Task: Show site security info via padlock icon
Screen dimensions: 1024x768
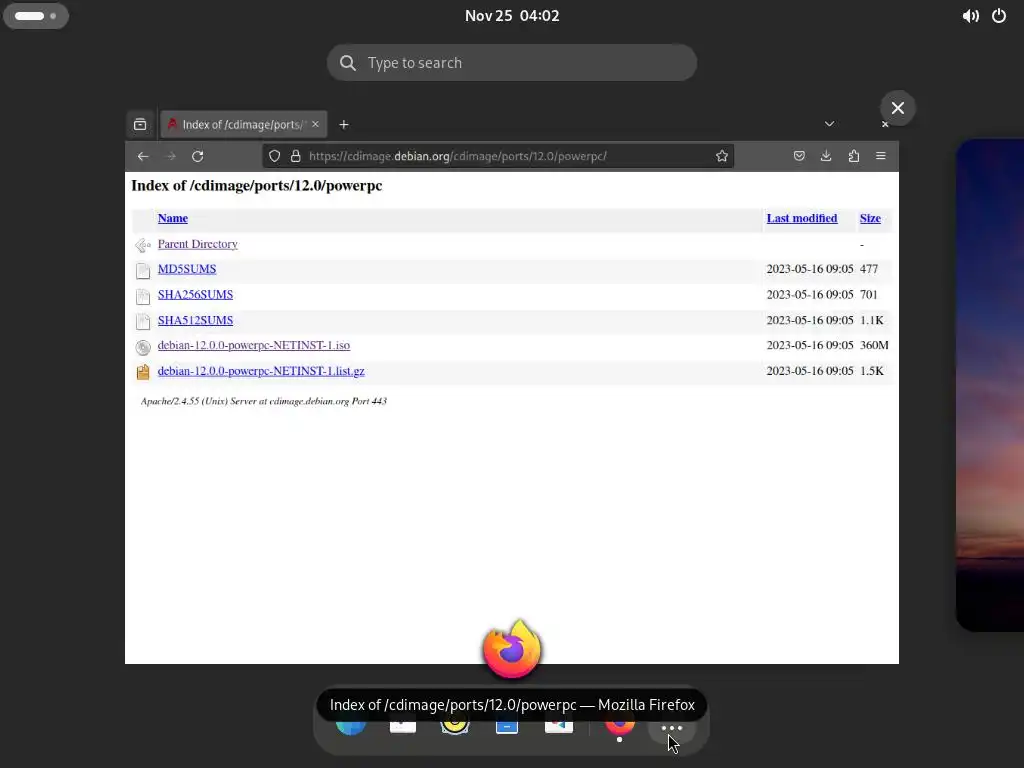Action: click(295, 156)
